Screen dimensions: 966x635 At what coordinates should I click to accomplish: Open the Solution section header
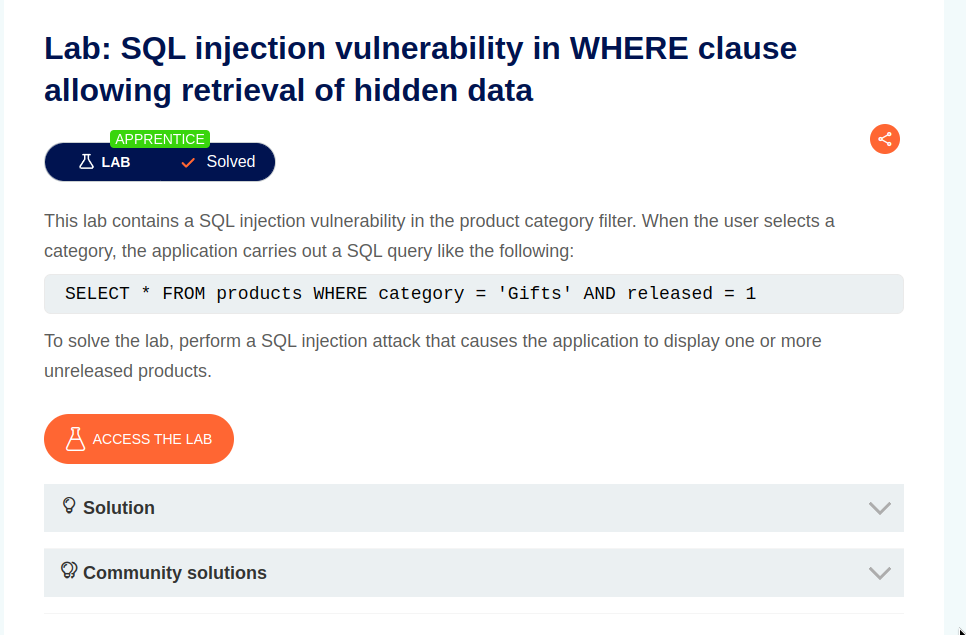point(474,508)
